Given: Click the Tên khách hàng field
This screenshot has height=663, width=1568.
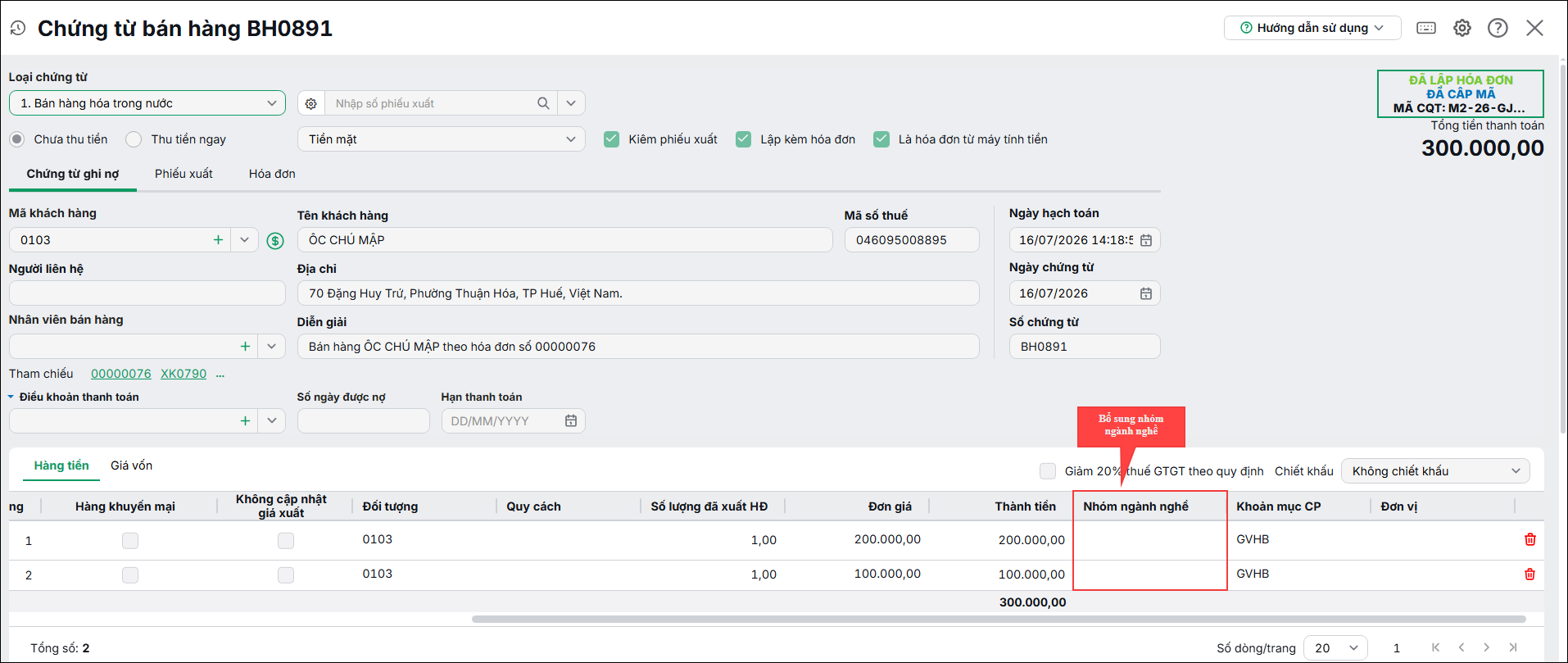Looking at the screenshot, I should pos(564,240).
